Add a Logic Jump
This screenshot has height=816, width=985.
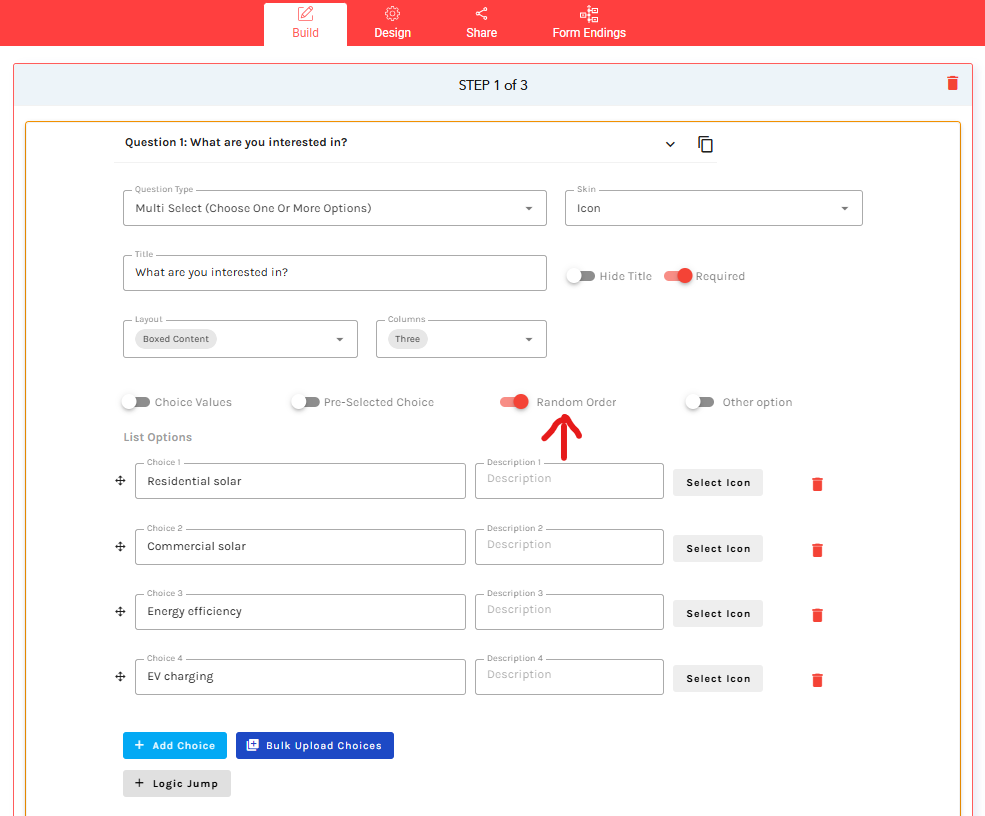(x=177, y=783)
